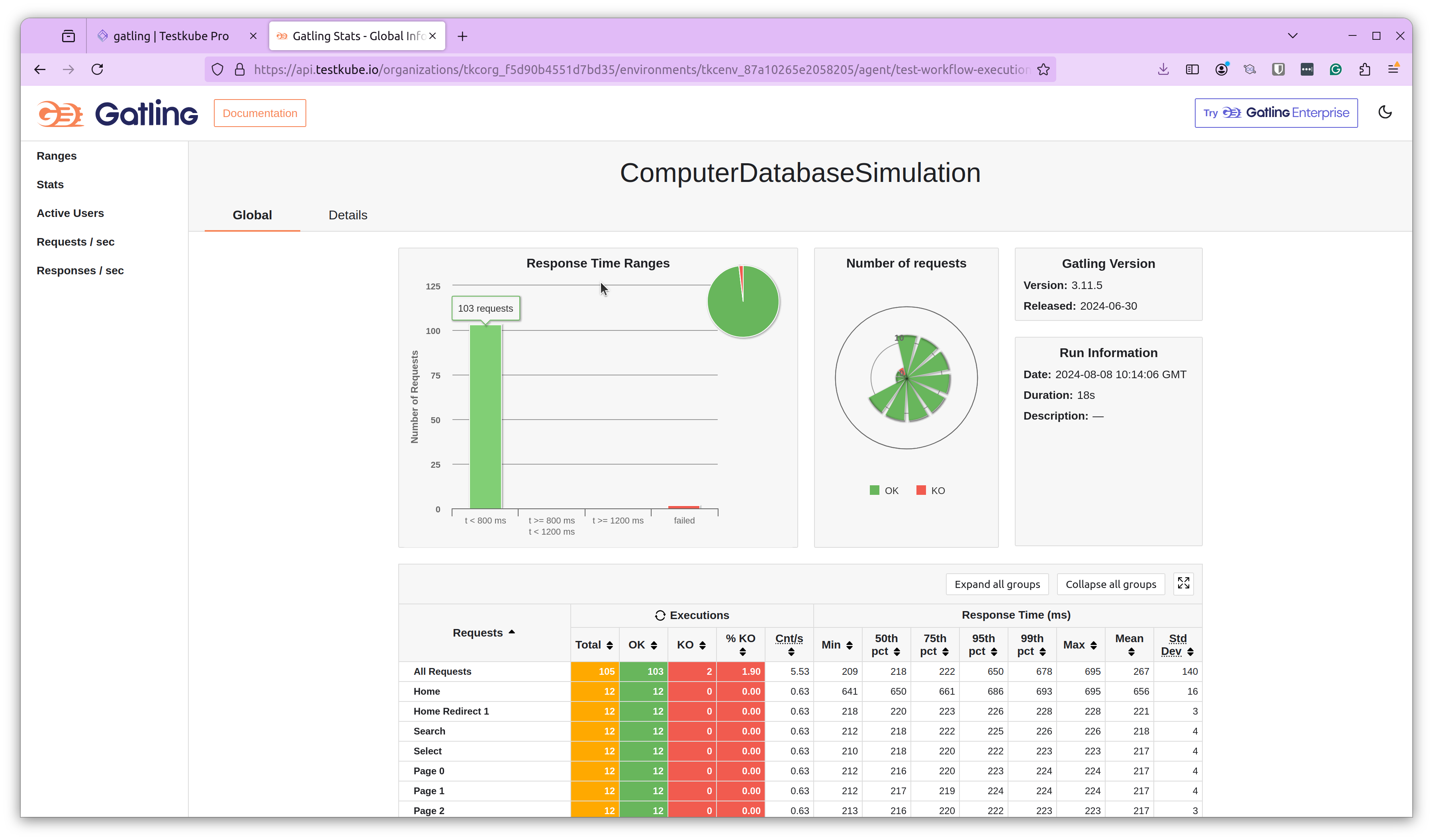Click the refresh/reload page icon
The image size is (1433, 840).
point(97,69)
